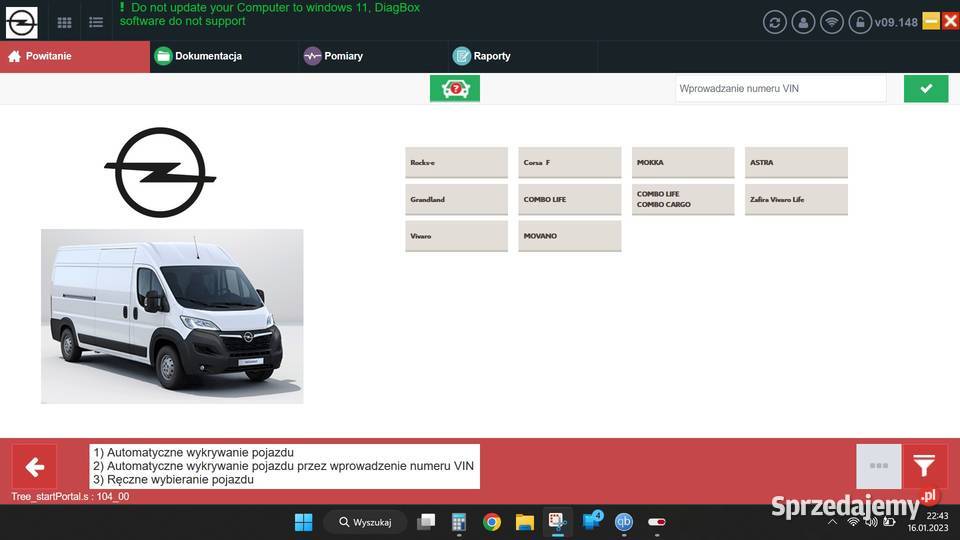The image size is (960, 540).
Task: Open the funnel filter button
Action: click(x=924, y=467)
